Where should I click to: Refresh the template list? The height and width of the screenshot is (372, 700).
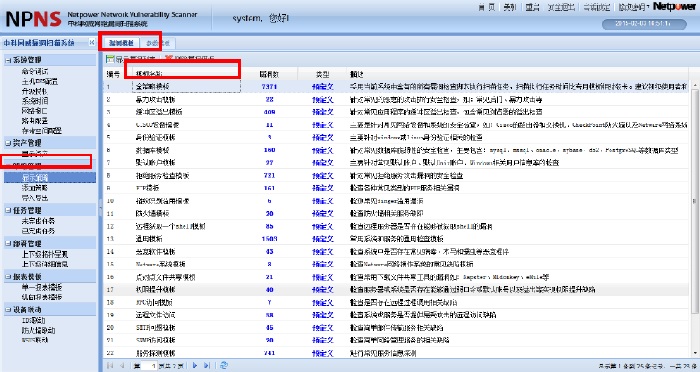click(x=224, y=365)
